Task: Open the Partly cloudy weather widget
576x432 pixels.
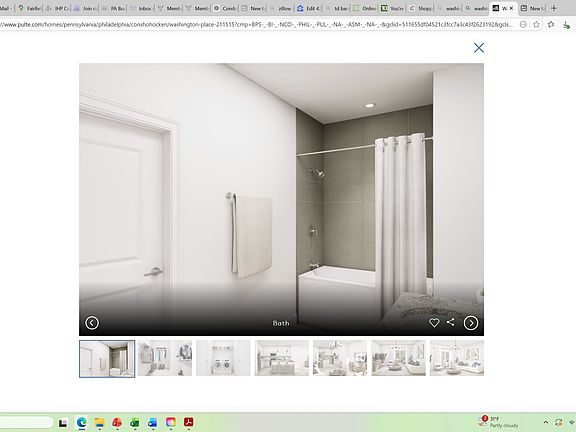Action: pyautogui.click(x=498, y=422)
